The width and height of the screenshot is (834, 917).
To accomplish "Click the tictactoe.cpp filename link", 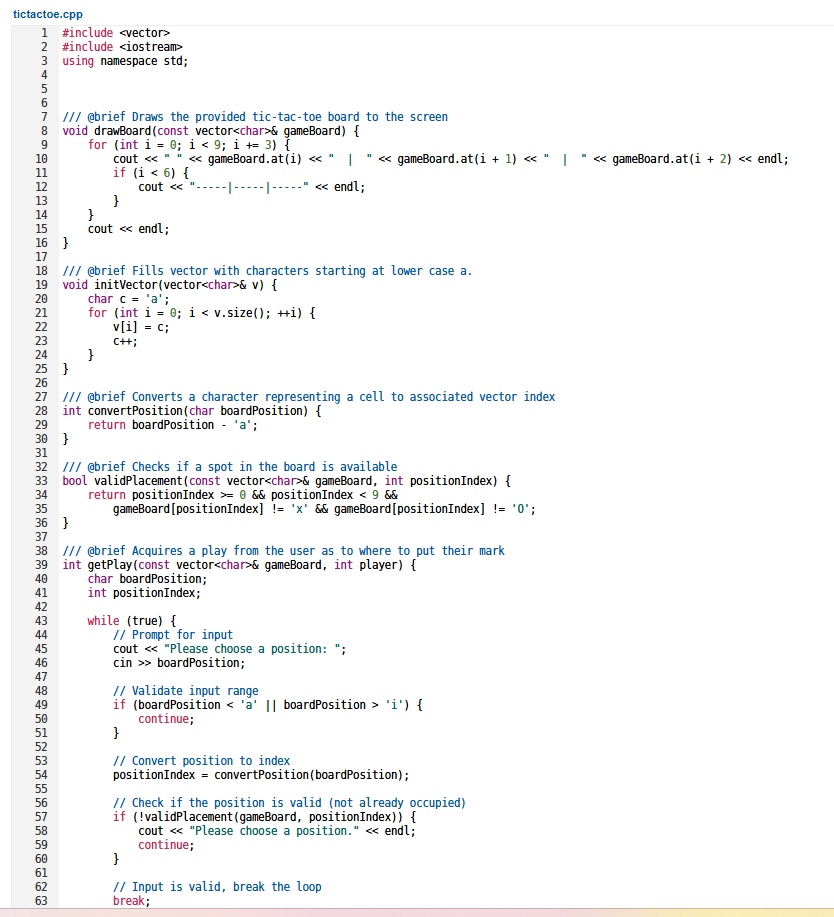I will point(42,14).
